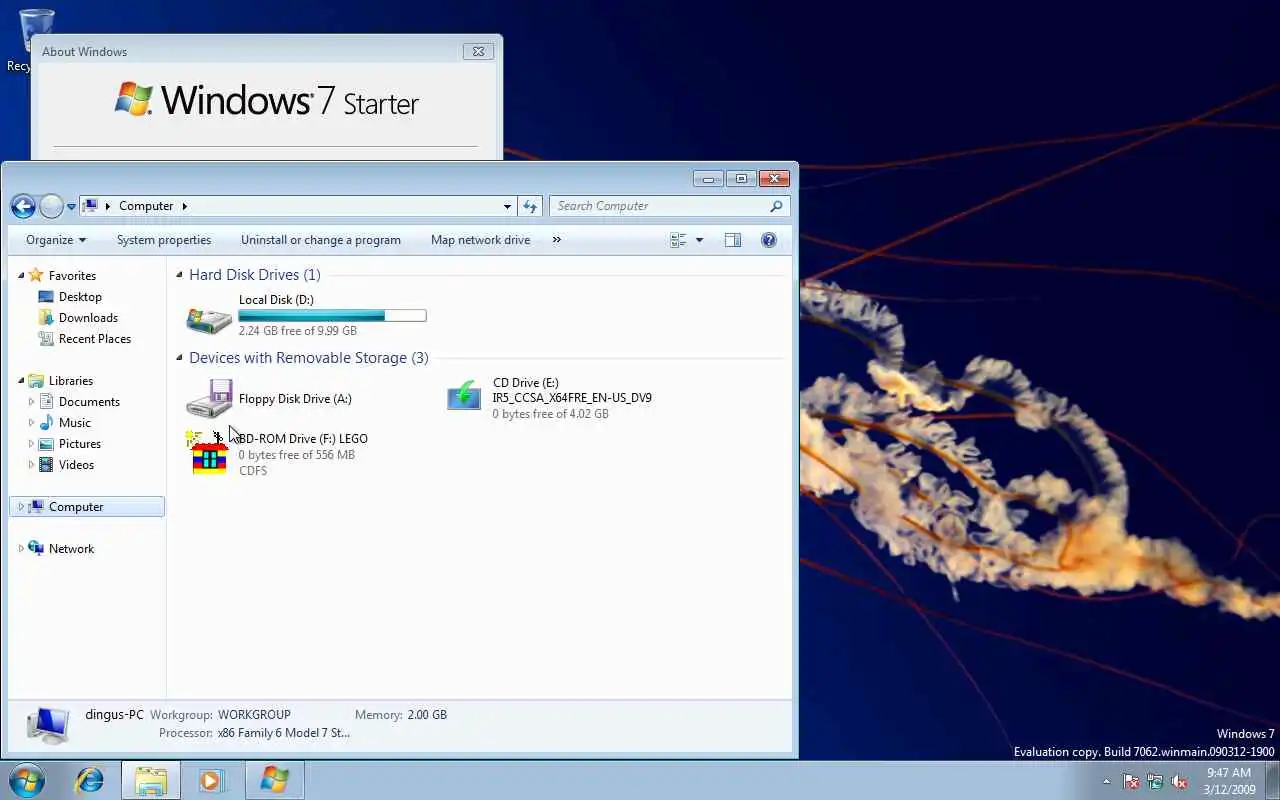The height and width of the screenshot is (800, 1280).
Task: Open the recent pages dropdown arrow
Action: (71, 207)
